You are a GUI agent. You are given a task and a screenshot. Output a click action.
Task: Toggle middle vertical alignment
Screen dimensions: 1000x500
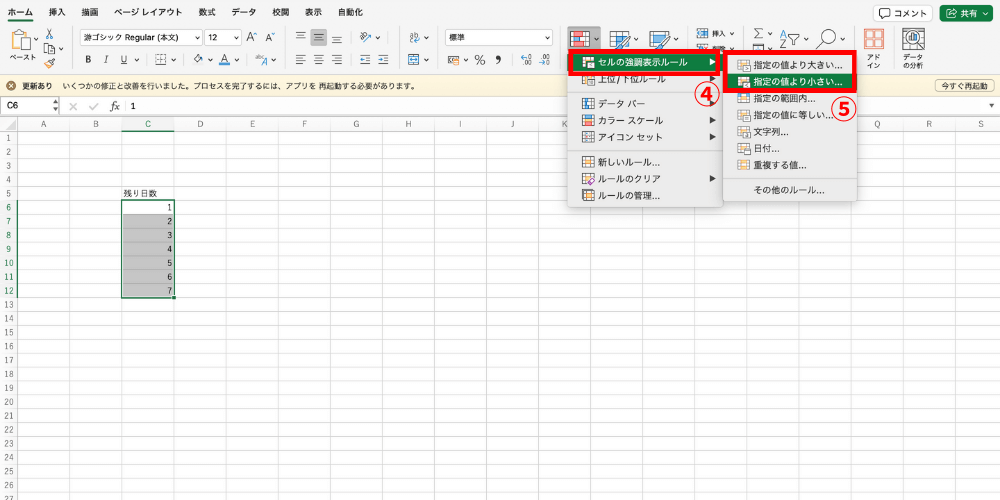pyautogui.click(x=319, y=38)
